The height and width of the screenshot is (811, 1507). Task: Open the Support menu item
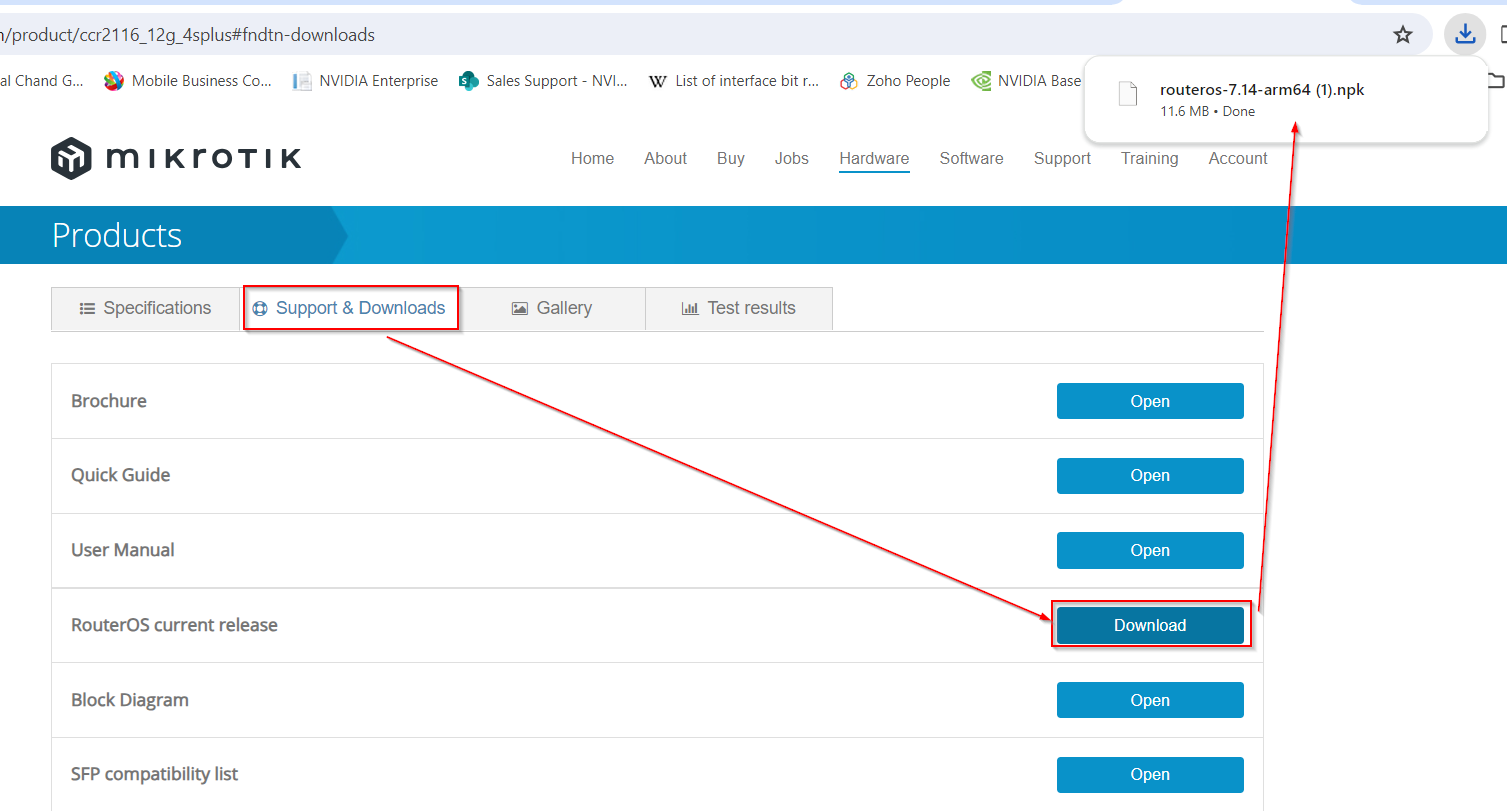click(1062, 158)
